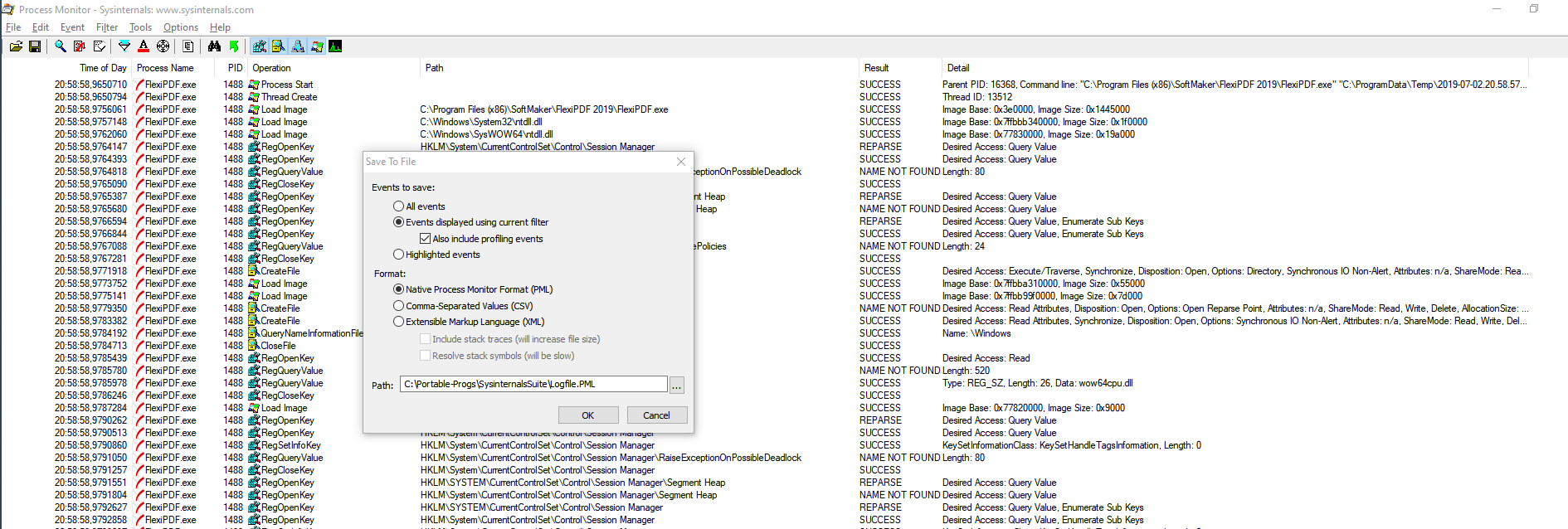Click the Resolve stack symbols checkbox
The height and width of the screenshot is (529, 1568).
point(425,355)
